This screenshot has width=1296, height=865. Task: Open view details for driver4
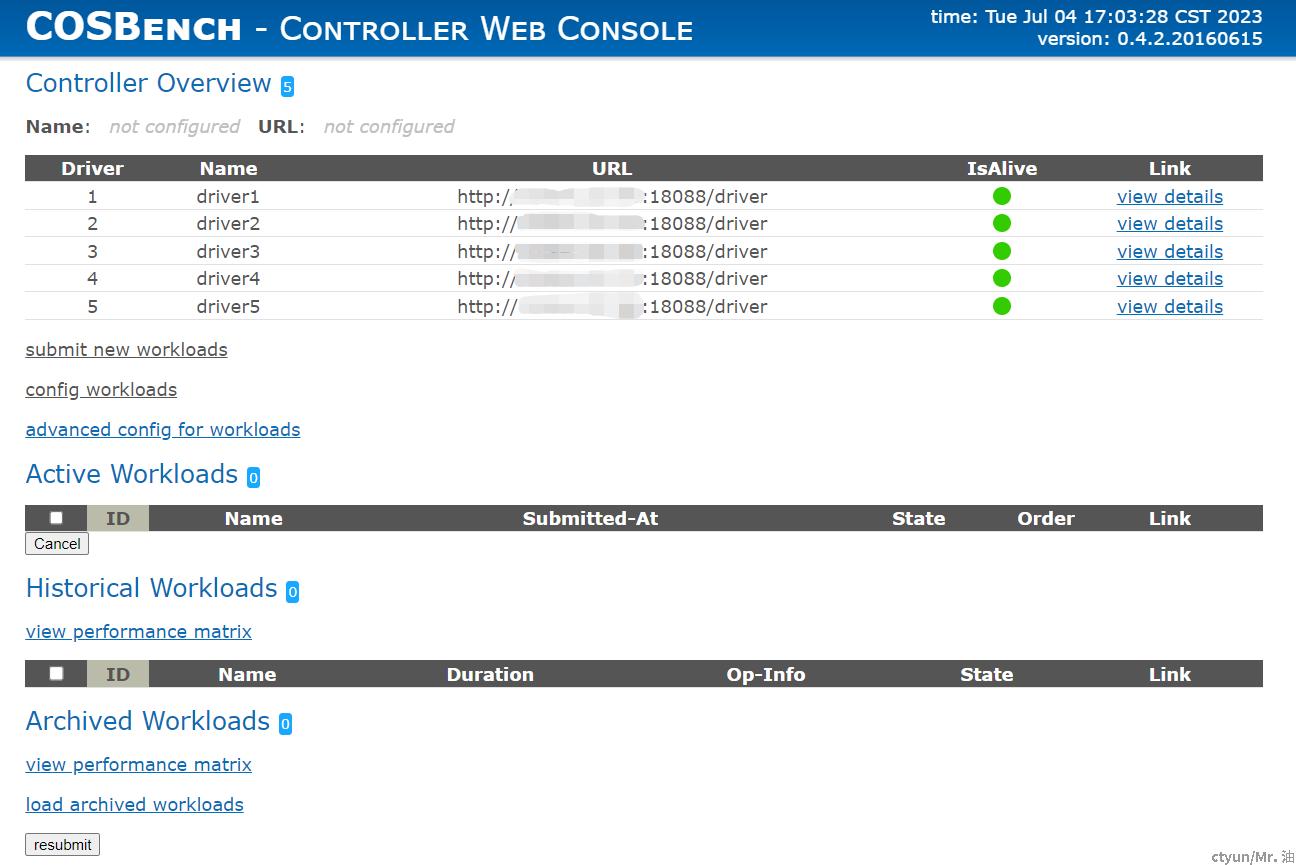coord(1170,278)
